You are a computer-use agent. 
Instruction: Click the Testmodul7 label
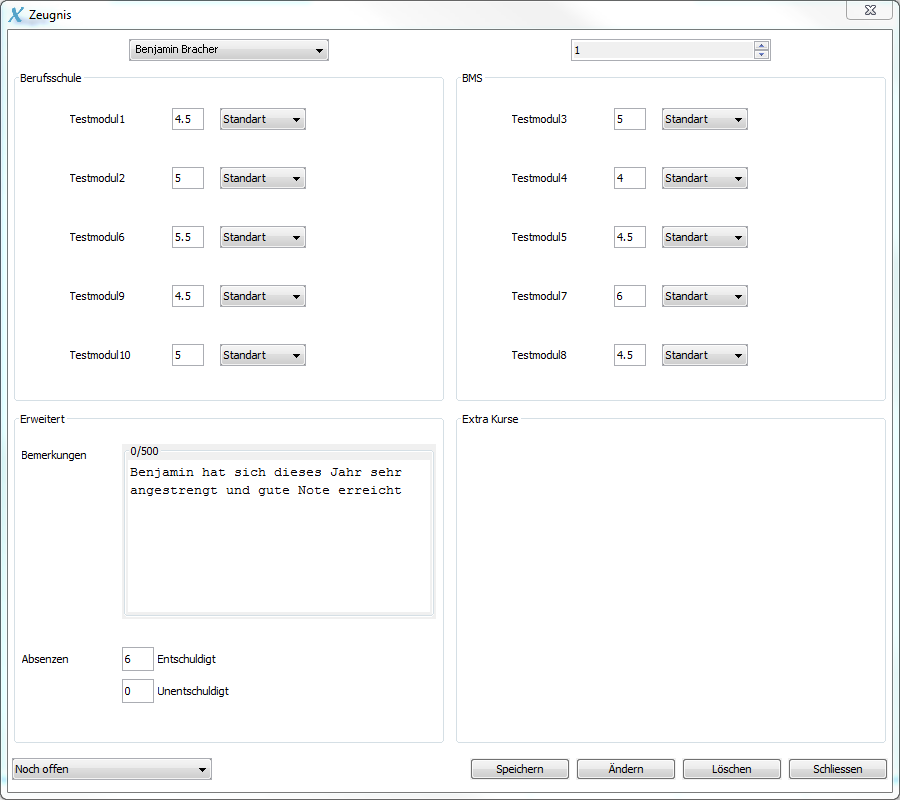539,296
